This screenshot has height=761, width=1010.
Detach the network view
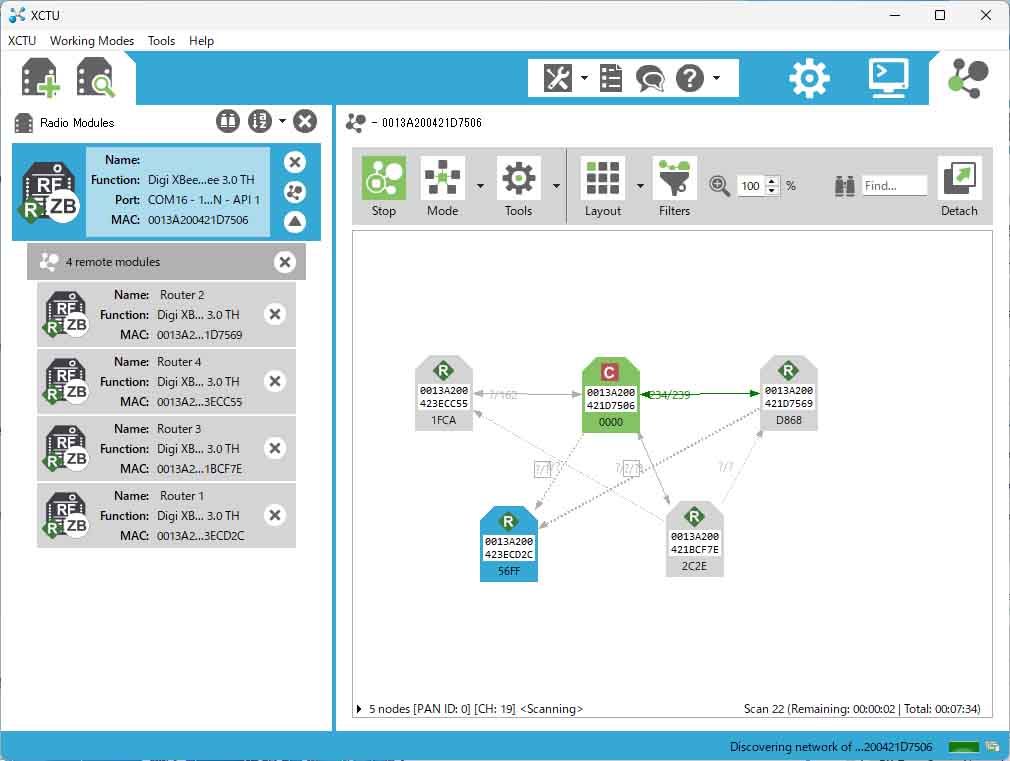coord(959,186)
